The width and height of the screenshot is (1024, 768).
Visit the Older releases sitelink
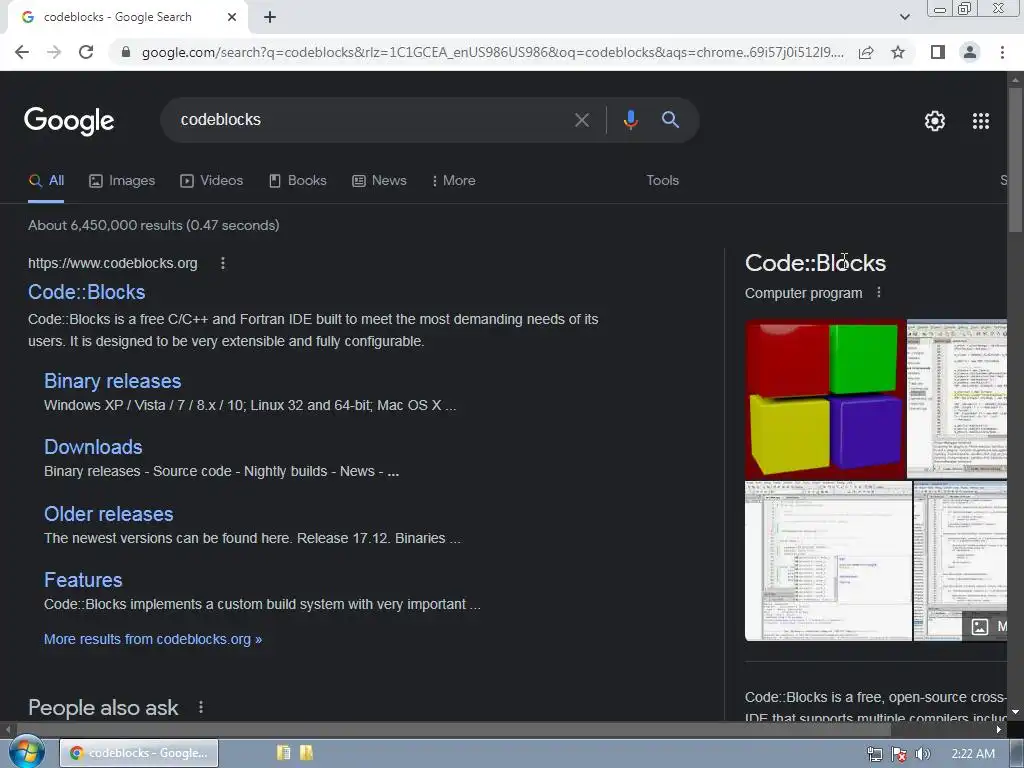pyautogui.click(x=108, y=514)
